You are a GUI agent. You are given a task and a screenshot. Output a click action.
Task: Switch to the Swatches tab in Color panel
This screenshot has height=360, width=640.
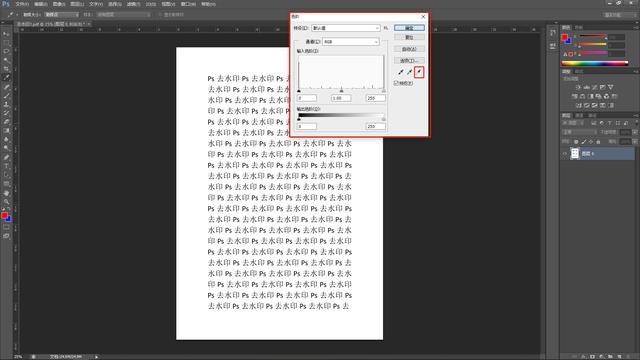point(578,27)
